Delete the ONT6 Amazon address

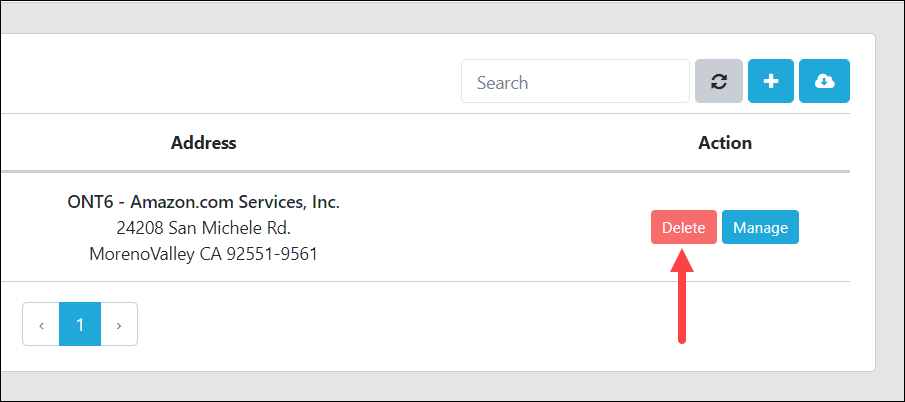click(x=684, y=227)
